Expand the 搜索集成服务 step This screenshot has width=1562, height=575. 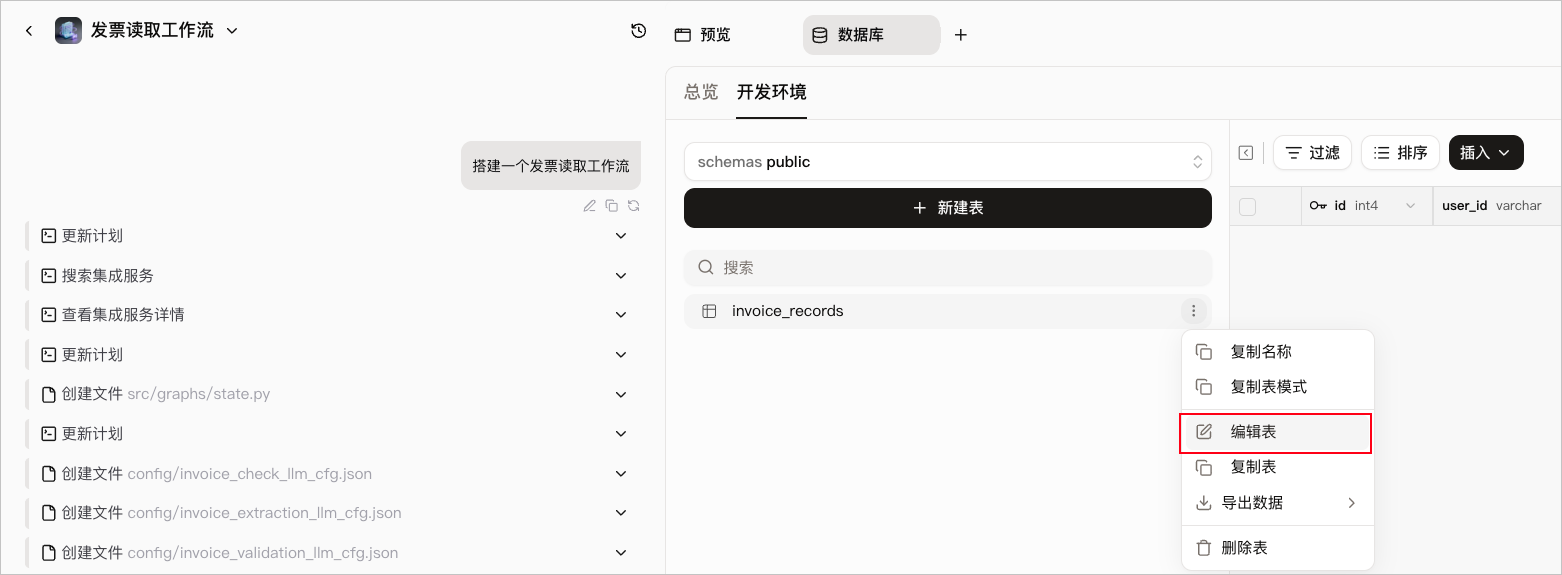tap(621, 275)
